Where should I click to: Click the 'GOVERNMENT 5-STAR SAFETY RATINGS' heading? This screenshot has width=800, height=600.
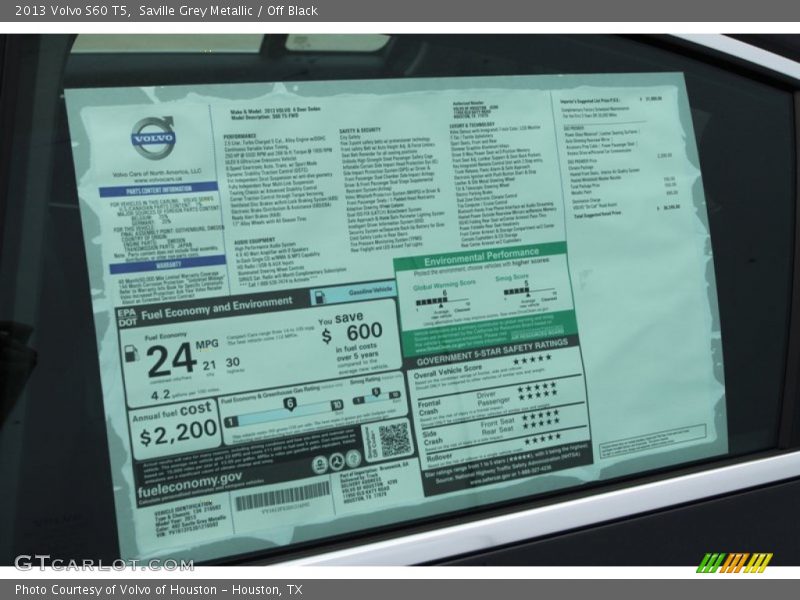tap(492, 353)
